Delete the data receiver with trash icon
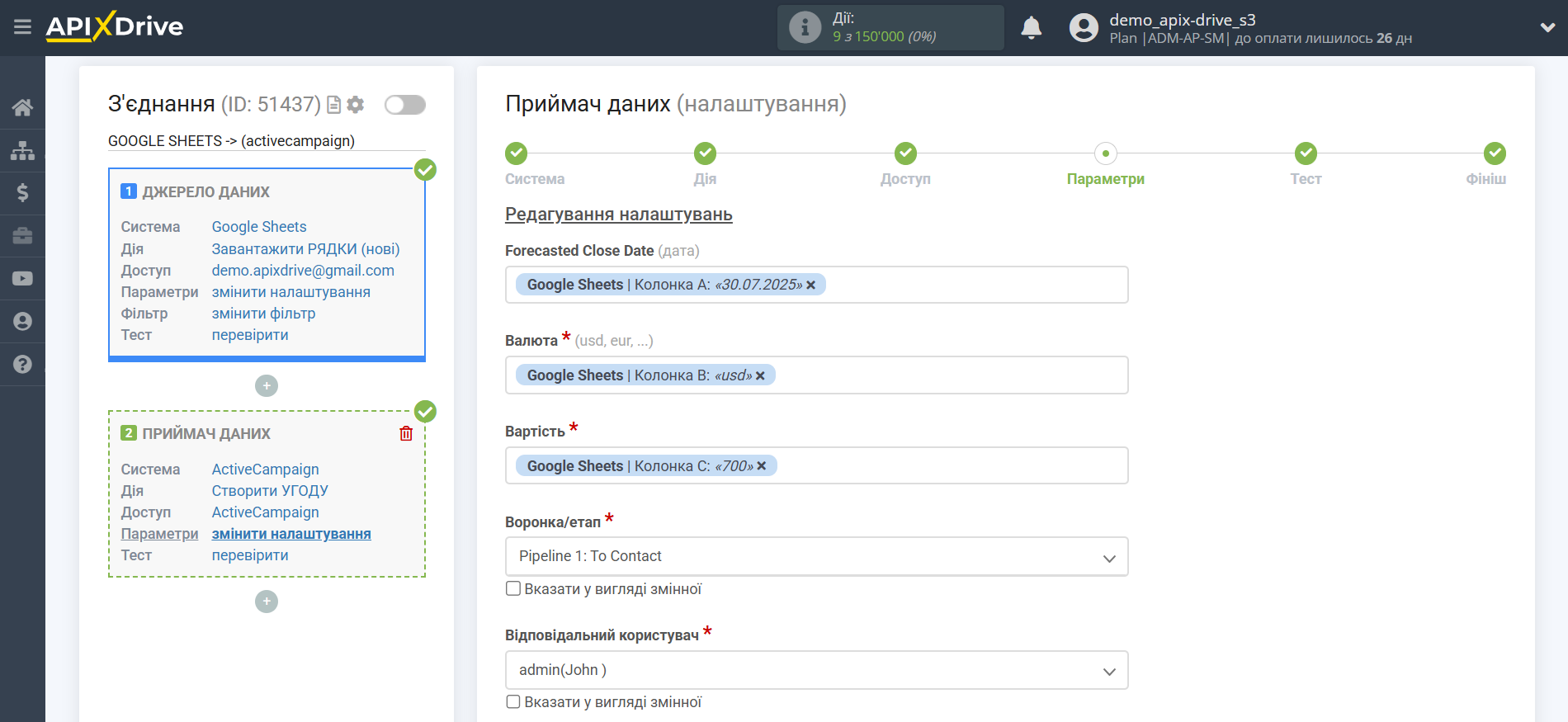 coord(406,433)
